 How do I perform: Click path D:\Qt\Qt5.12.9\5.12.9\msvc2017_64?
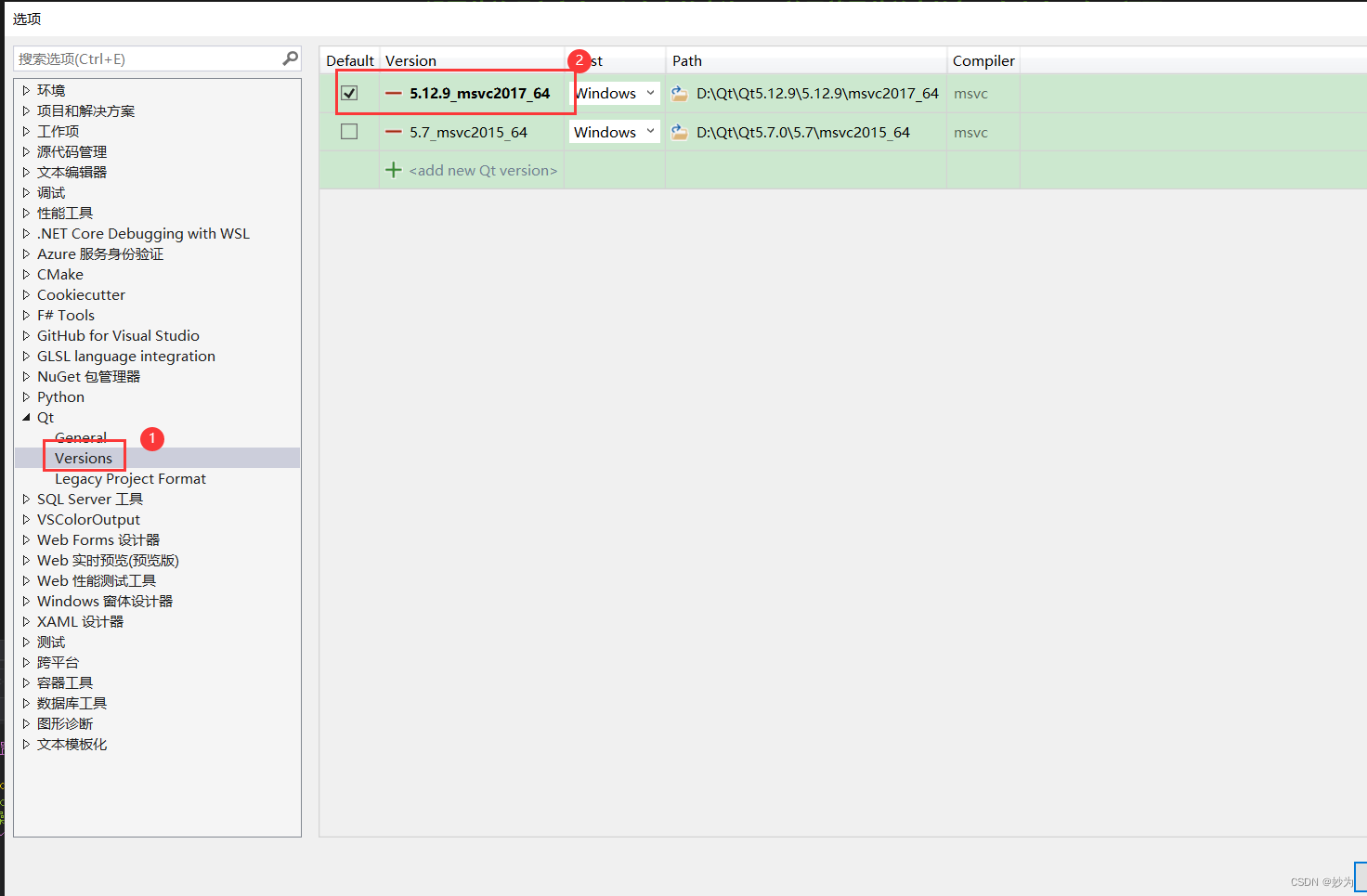pyautogui.click(x=817, y=93)
